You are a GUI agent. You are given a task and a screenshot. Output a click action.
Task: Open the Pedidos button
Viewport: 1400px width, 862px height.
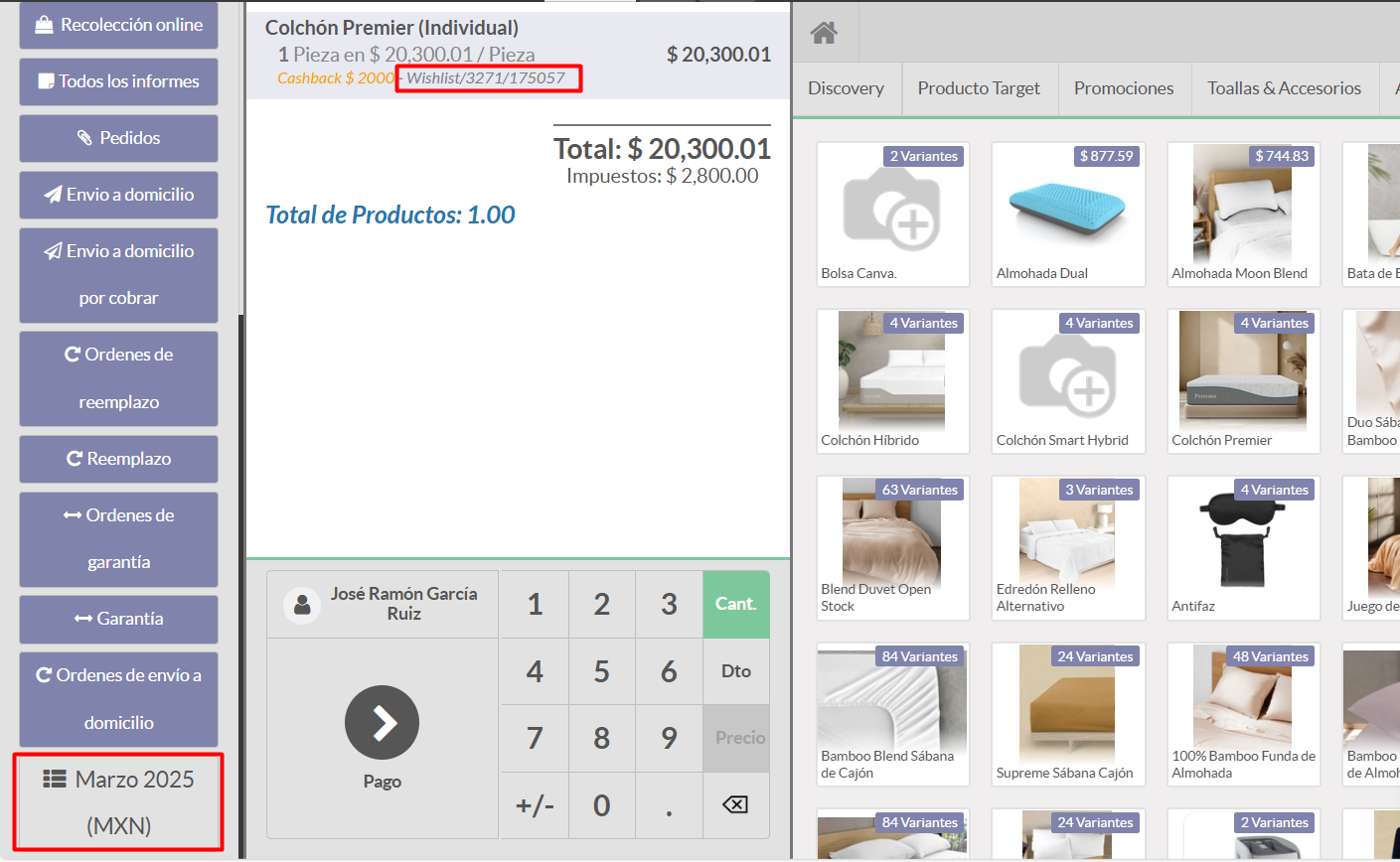click(x=118, y=138)
